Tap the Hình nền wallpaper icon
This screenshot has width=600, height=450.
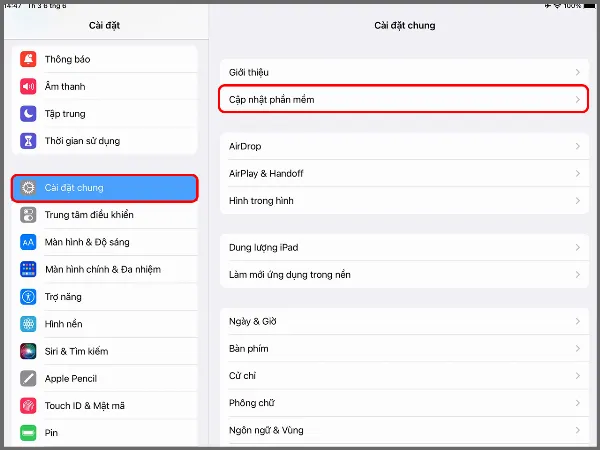click(x=28, y=324)
